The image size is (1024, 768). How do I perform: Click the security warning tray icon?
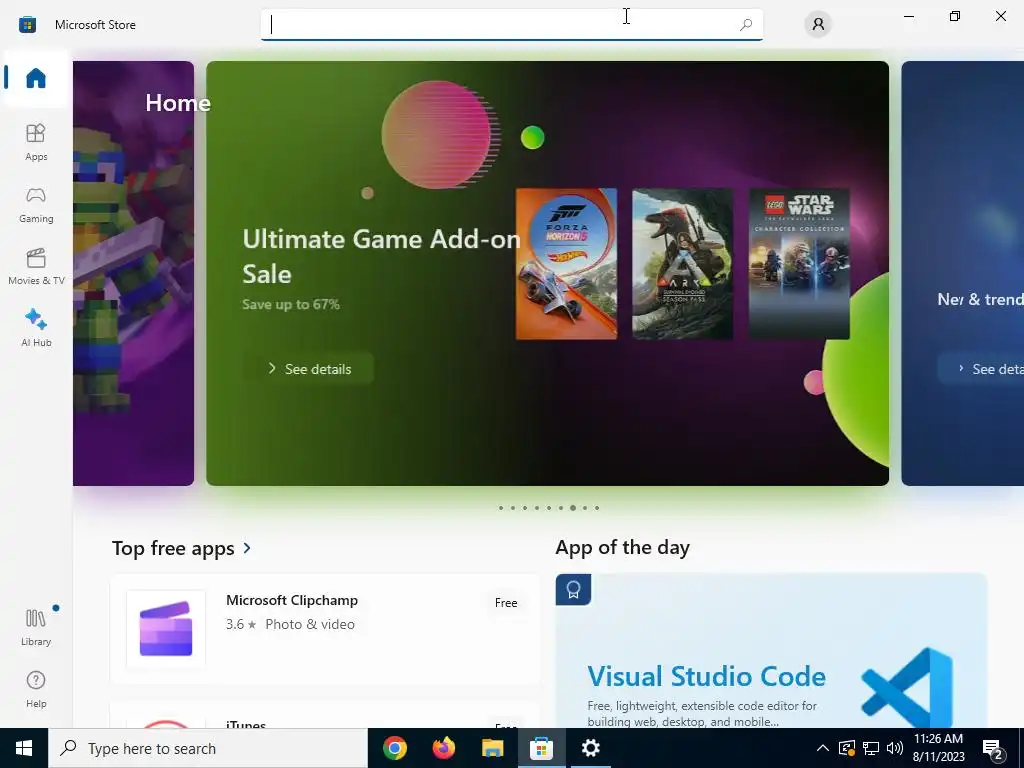[x=847, y=748]
